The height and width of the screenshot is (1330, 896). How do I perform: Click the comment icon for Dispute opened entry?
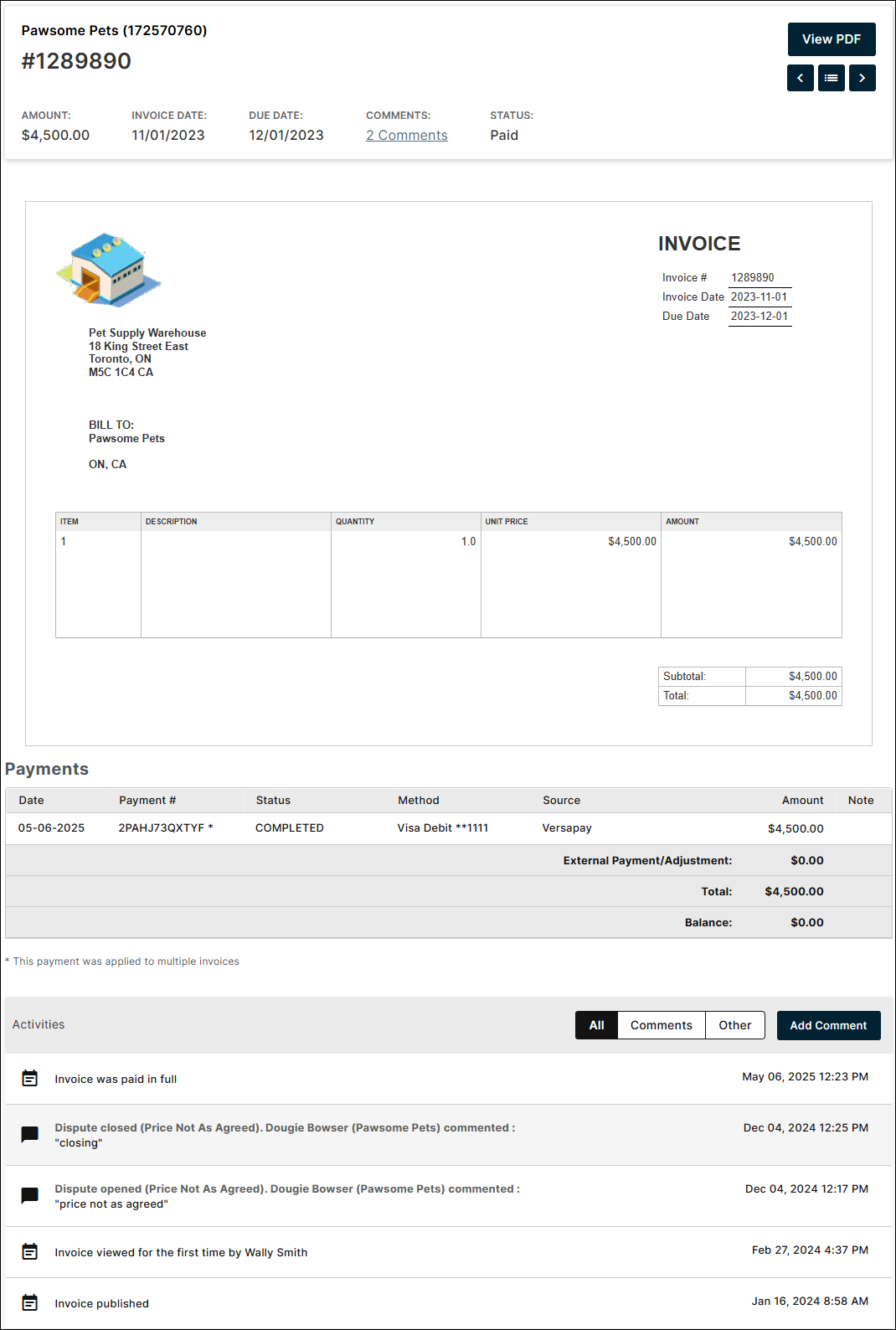[x=30, y=1195]
